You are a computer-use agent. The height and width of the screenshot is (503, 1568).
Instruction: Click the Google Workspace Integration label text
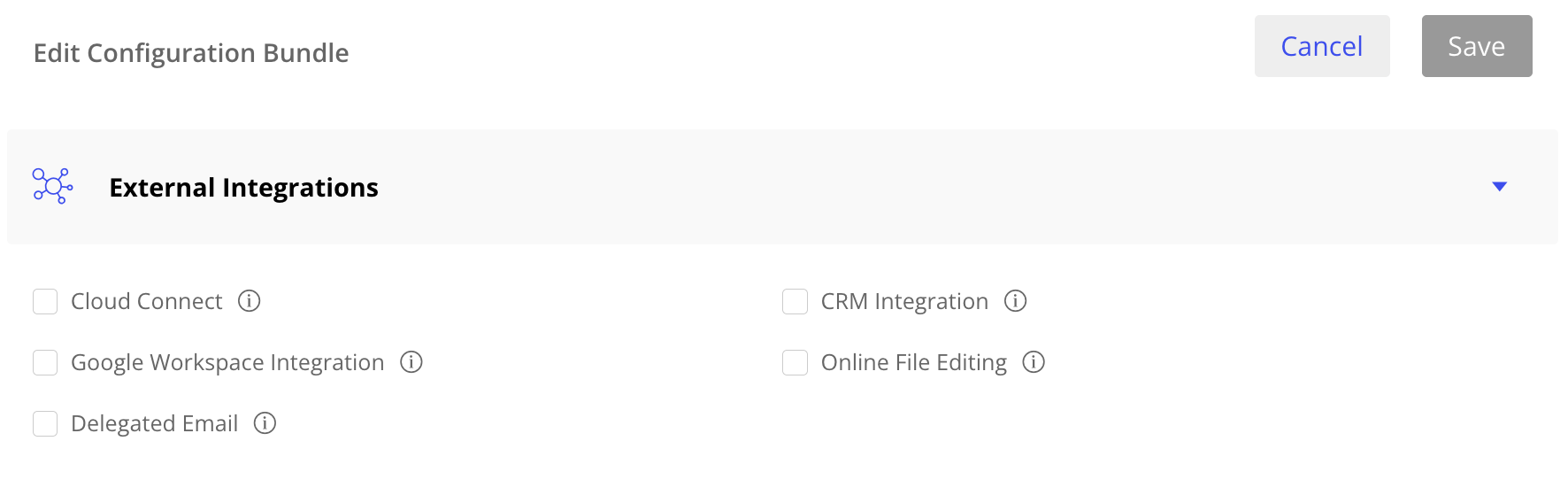pyautogui.click(x=227, y=363)
